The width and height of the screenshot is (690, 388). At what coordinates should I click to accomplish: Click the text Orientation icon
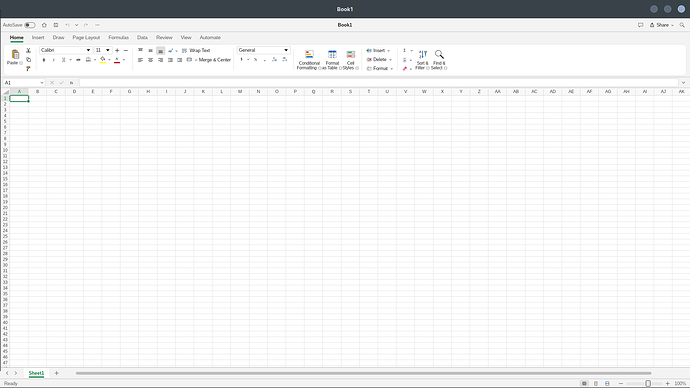click(171, 51)
